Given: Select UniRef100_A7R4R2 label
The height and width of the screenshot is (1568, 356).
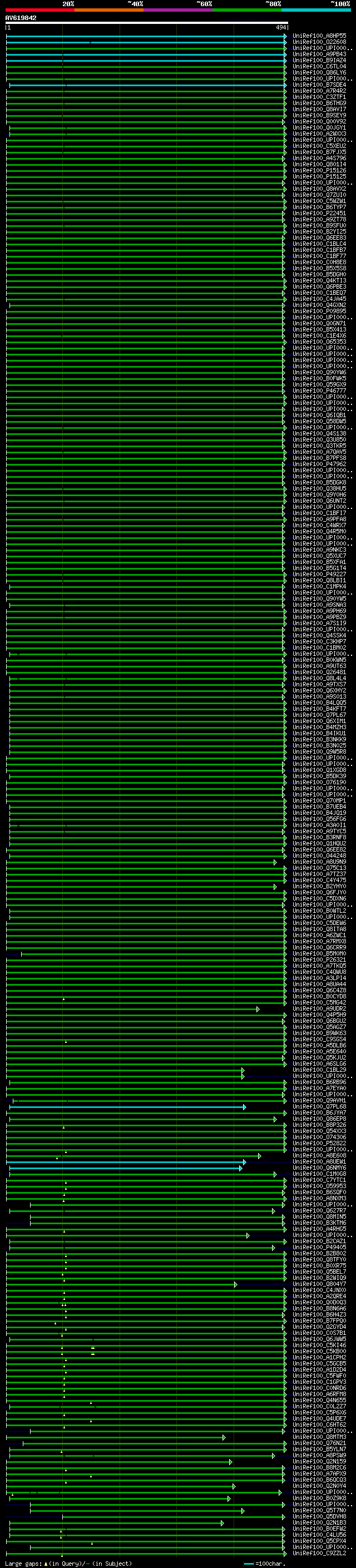Looking at the screenshot, I should [x=319, y=91].
